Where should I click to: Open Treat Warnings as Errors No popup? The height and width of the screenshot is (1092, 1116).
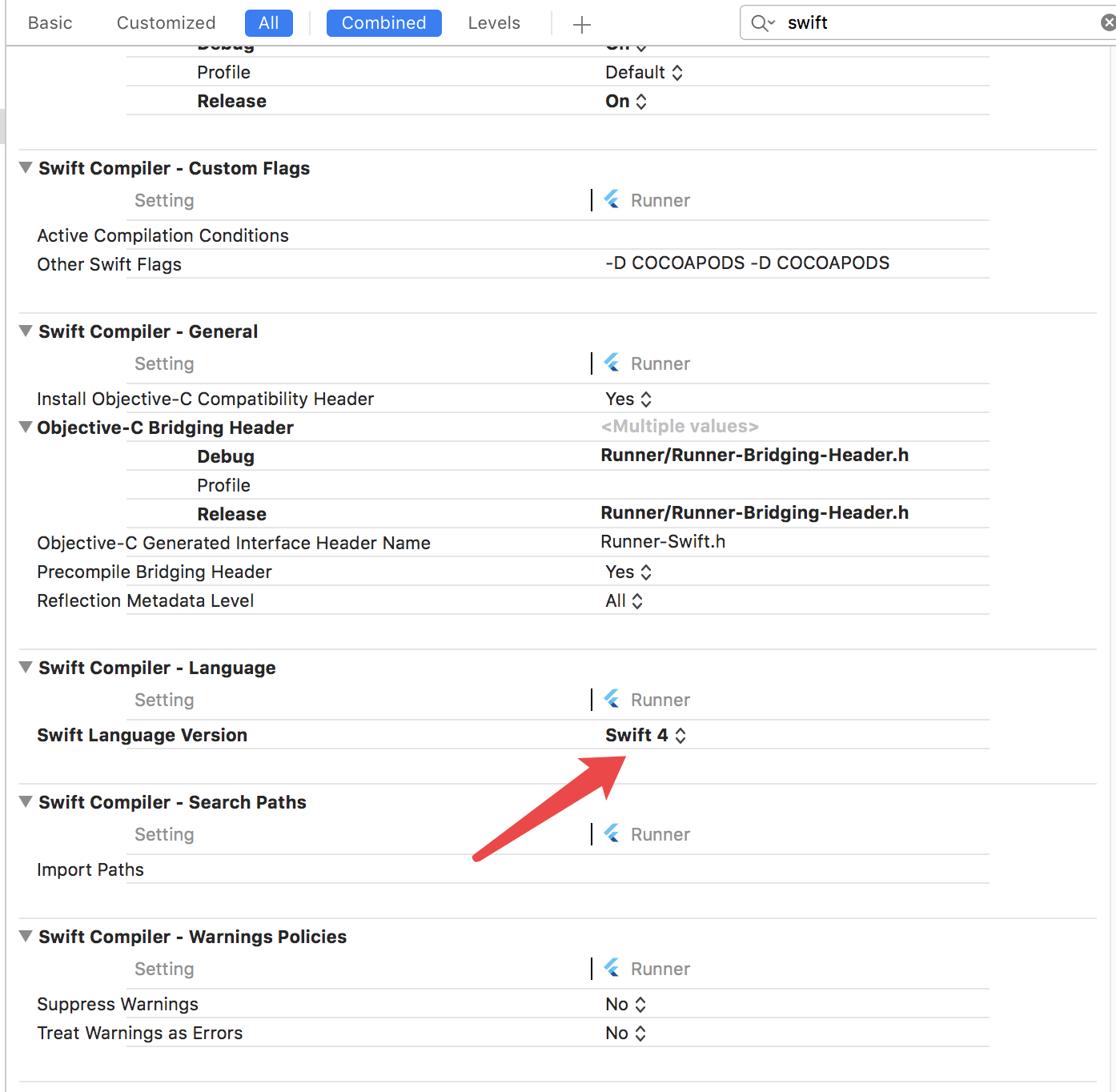625,1033
